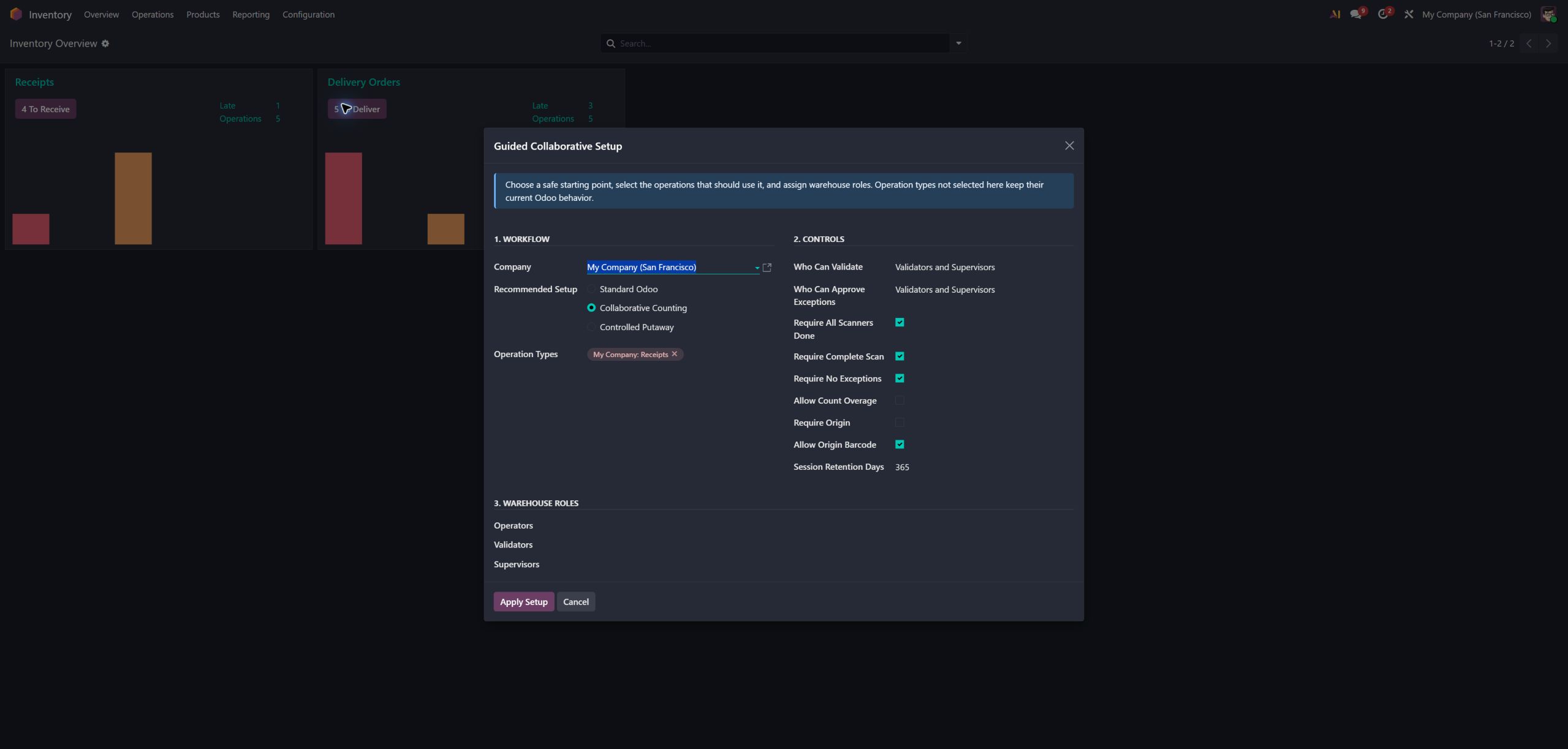
Task: Open the debug tools wrench icon
Action: pos(1409,14)
